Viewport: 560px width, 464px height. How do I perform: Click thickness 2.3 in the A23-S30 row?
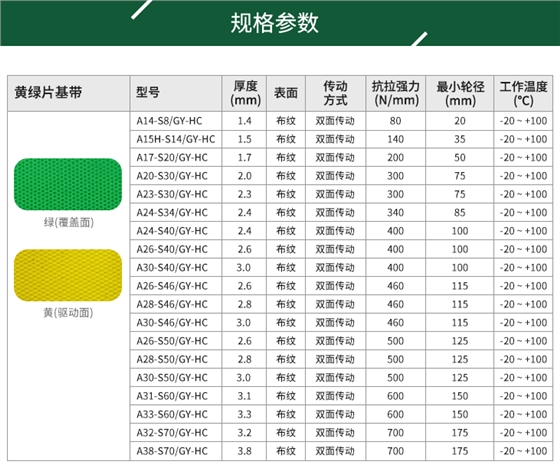(245, 194)
